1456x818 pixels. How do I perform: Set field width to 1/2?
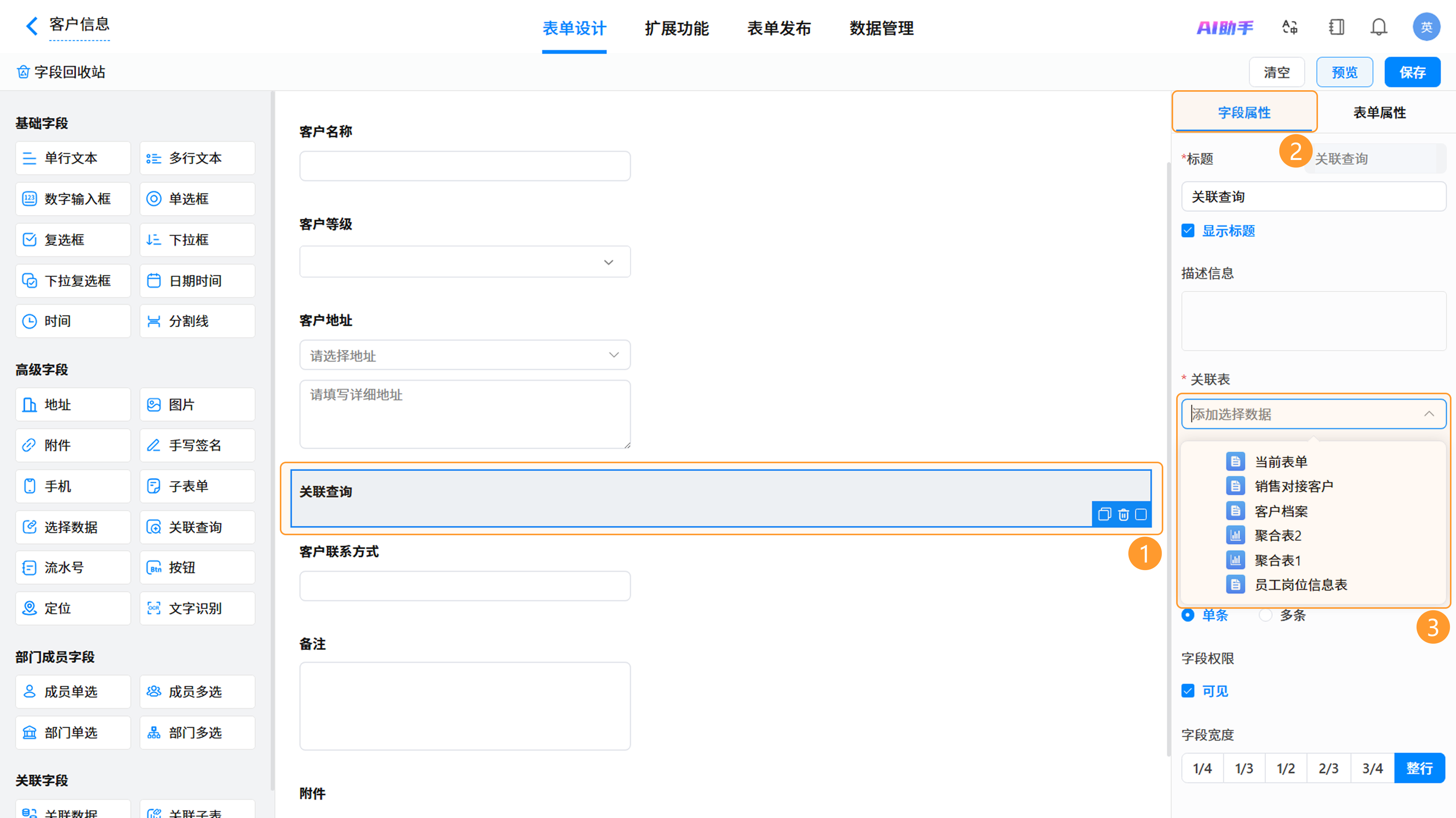point(1286,768)
